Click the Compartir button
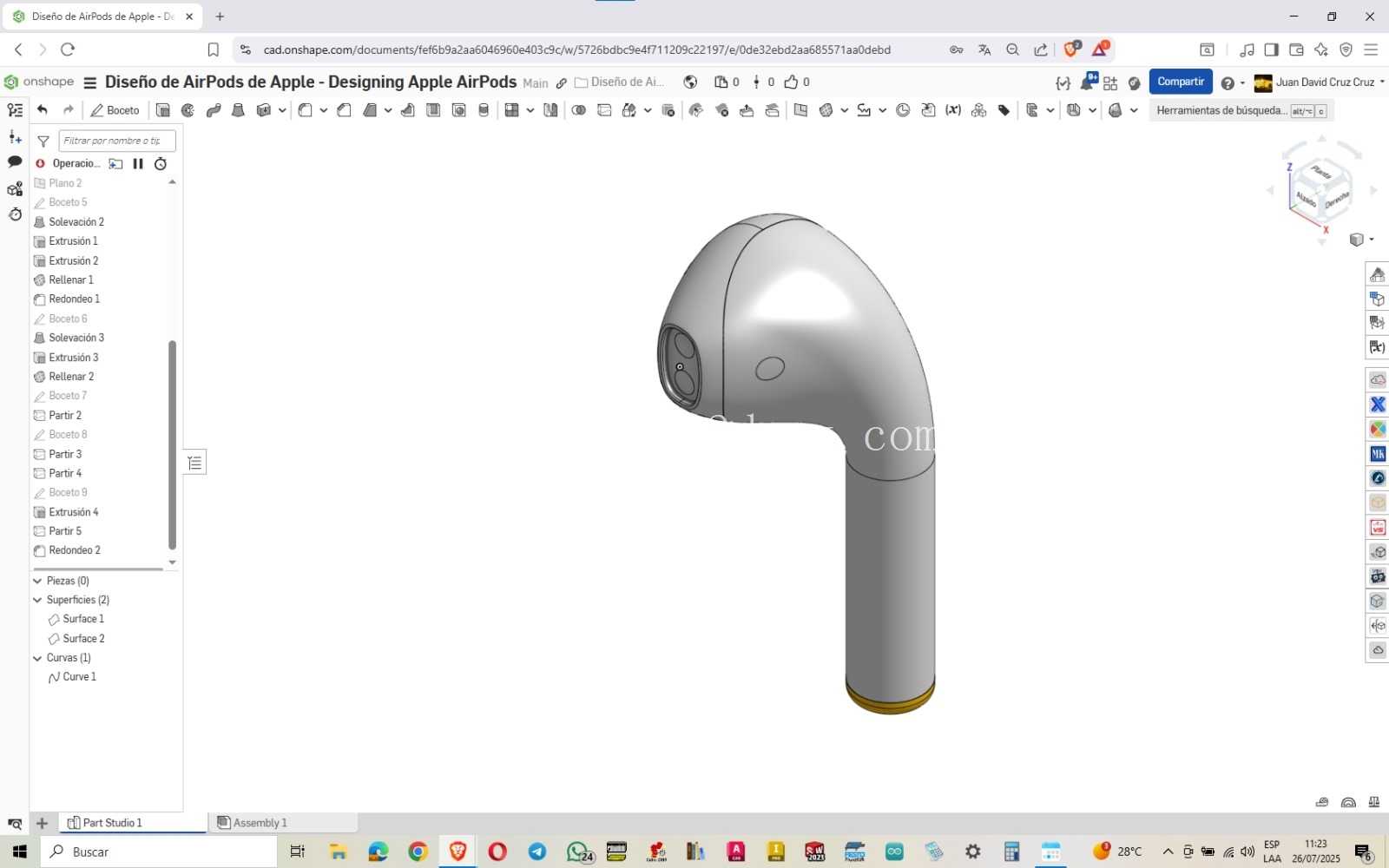 [x=1181, y=82]
